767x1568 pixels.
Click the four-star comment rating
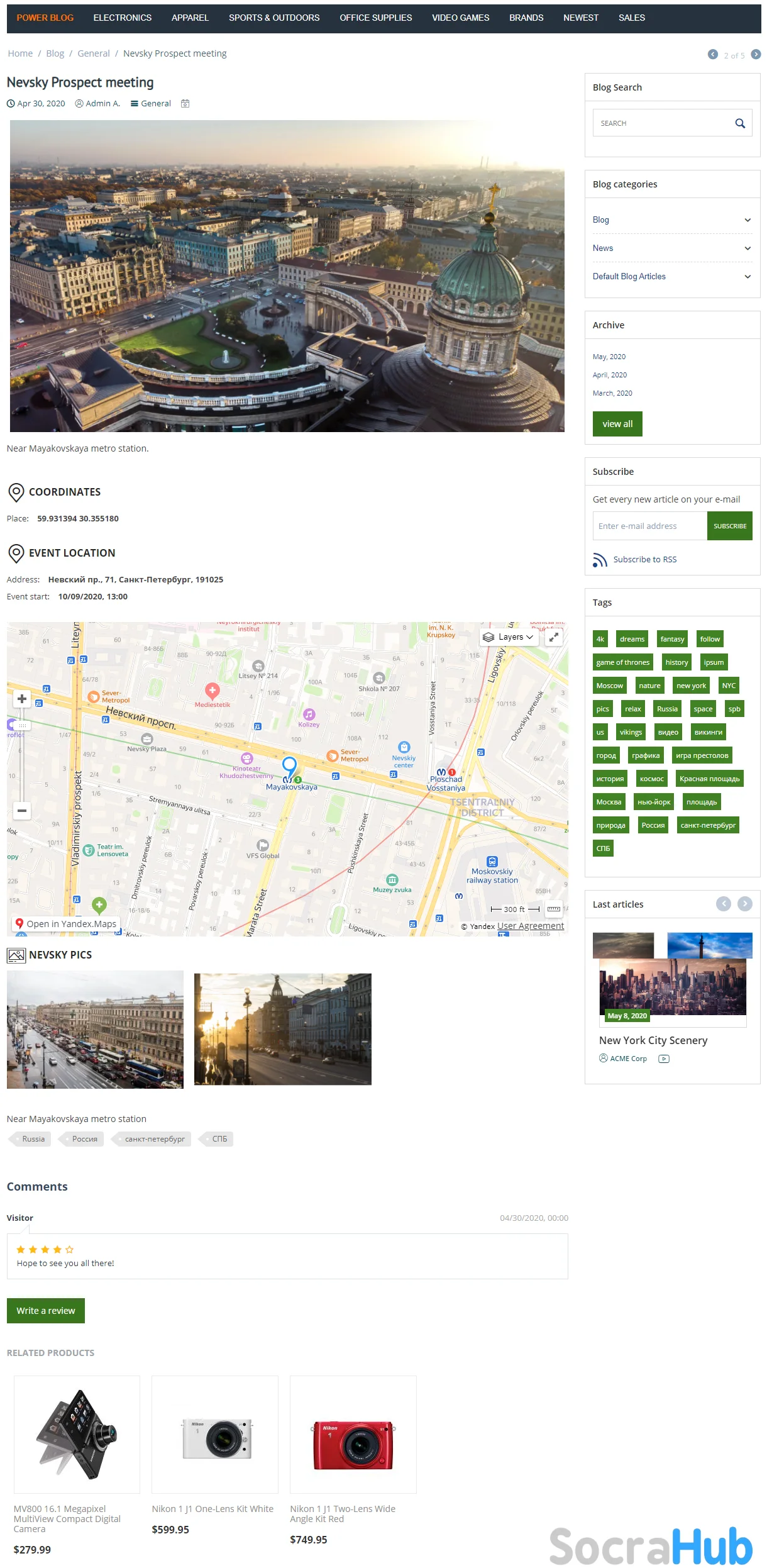click(x=45, y=1250)
